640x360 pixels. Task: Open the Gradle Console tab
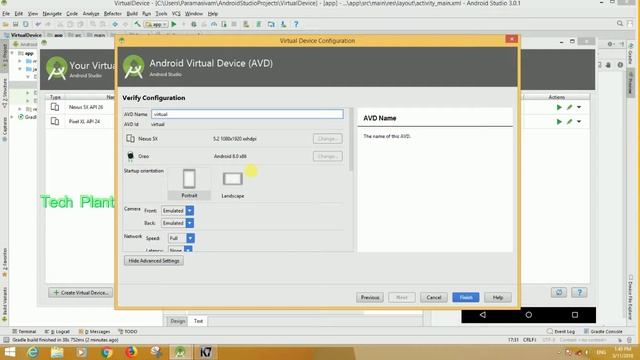pos(603,331)
